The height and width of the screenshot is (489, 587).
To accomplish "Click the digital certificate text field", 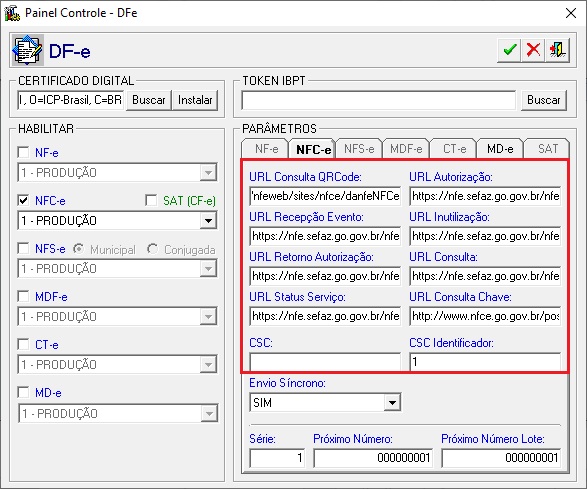I will point(71,100).
